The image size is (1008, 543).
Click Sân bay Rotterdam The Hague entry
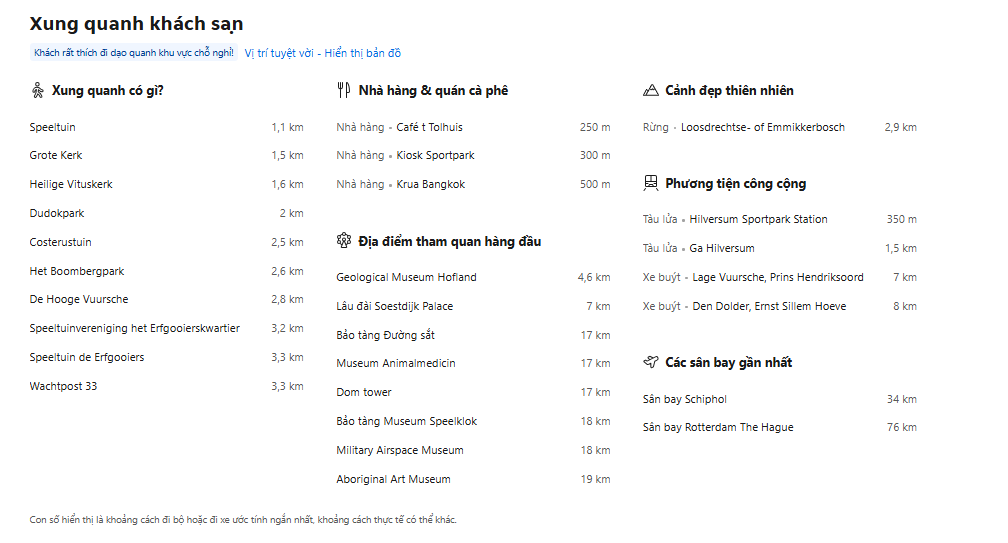point(717,428)
